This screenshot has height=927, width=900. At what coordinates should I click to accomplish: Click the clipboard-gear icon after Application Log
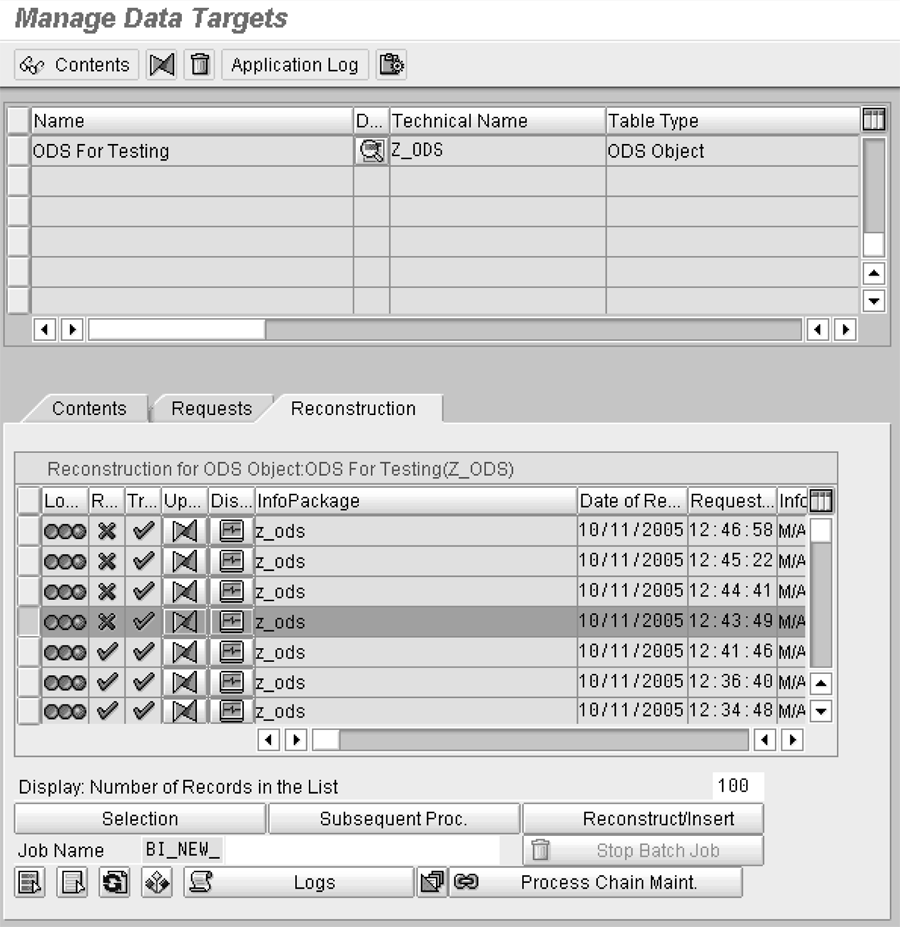point(391,64)
